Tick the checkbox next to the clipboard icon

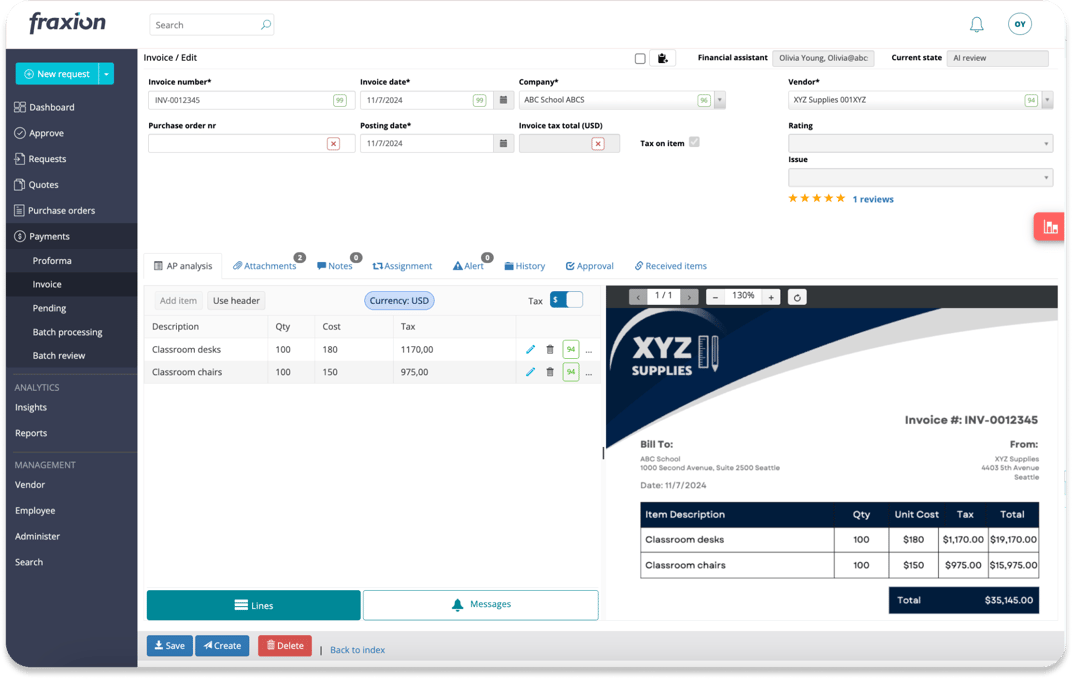click(640, 58)
